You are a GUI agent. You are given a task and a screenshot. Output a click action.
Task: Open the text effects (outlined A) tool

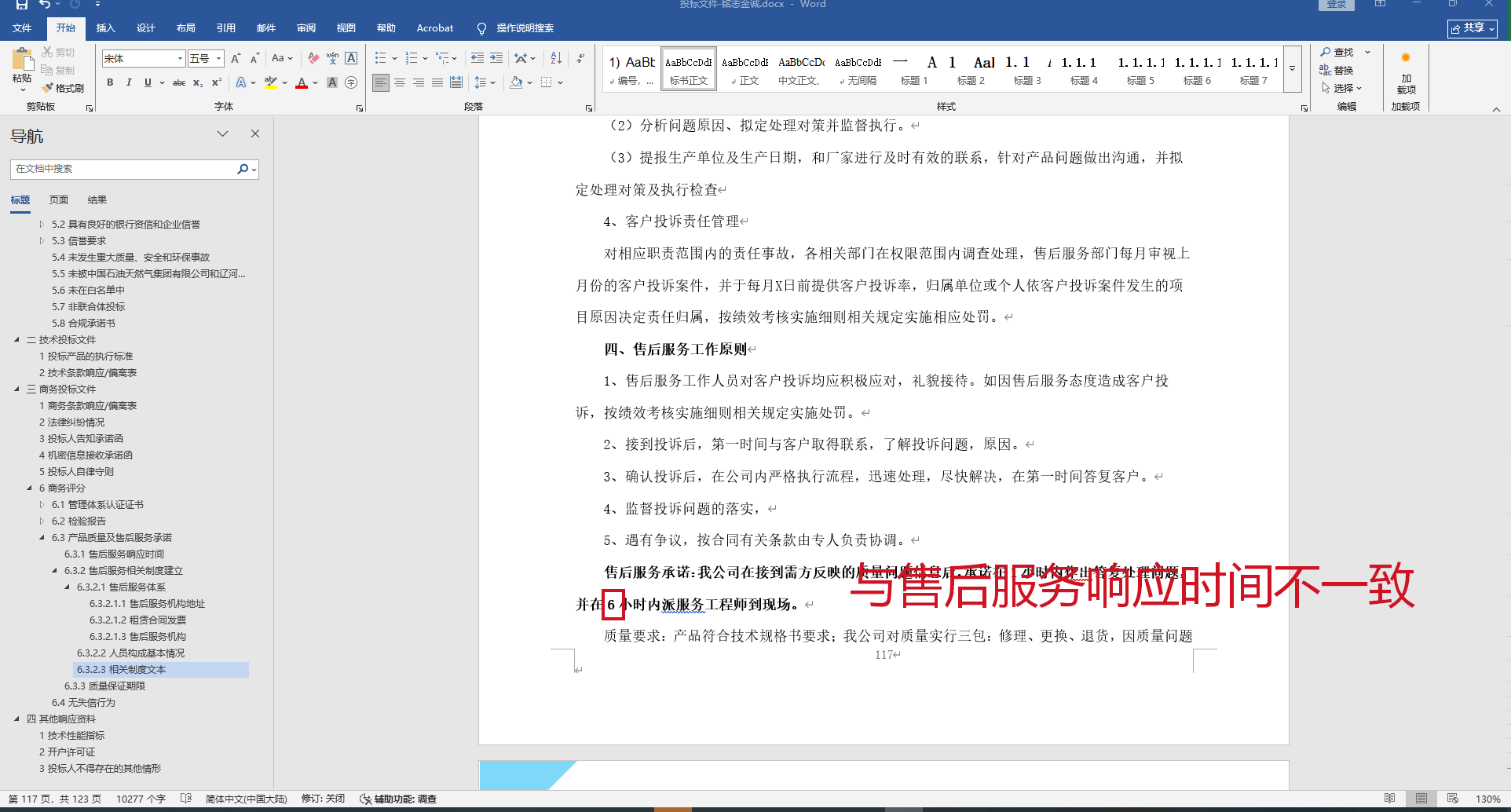[x=241, y=82]
